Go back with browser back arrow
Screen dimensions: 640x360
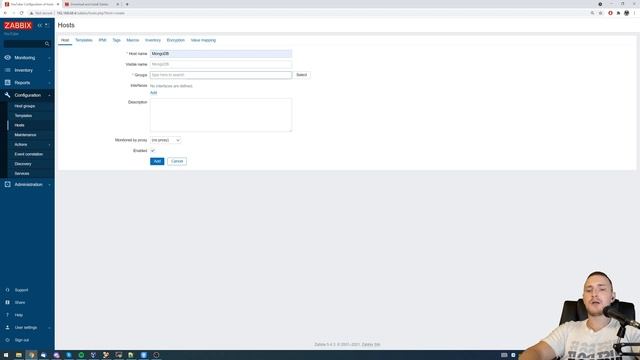tap(5, 13)
